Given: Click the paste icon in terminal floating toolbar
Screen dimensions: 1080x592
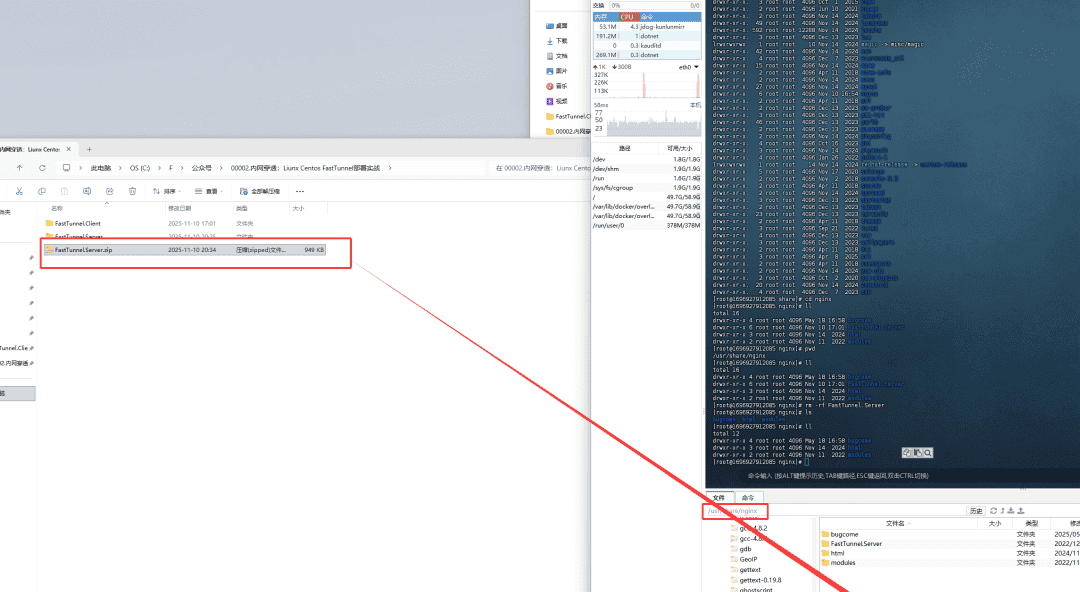Looking at the screenshot, I should (x=917, y=452).
